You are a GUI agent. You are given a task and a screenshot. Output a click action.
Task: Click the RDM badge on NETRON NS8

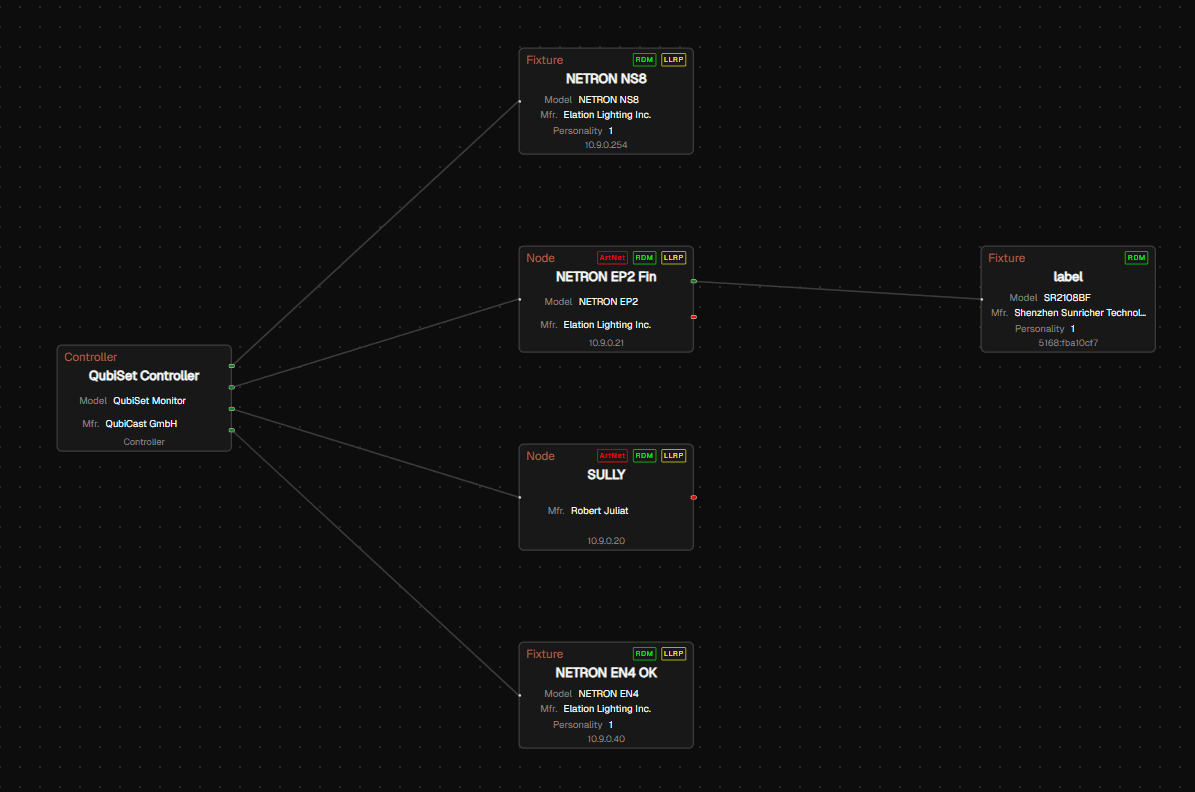(x=644, y=59)
